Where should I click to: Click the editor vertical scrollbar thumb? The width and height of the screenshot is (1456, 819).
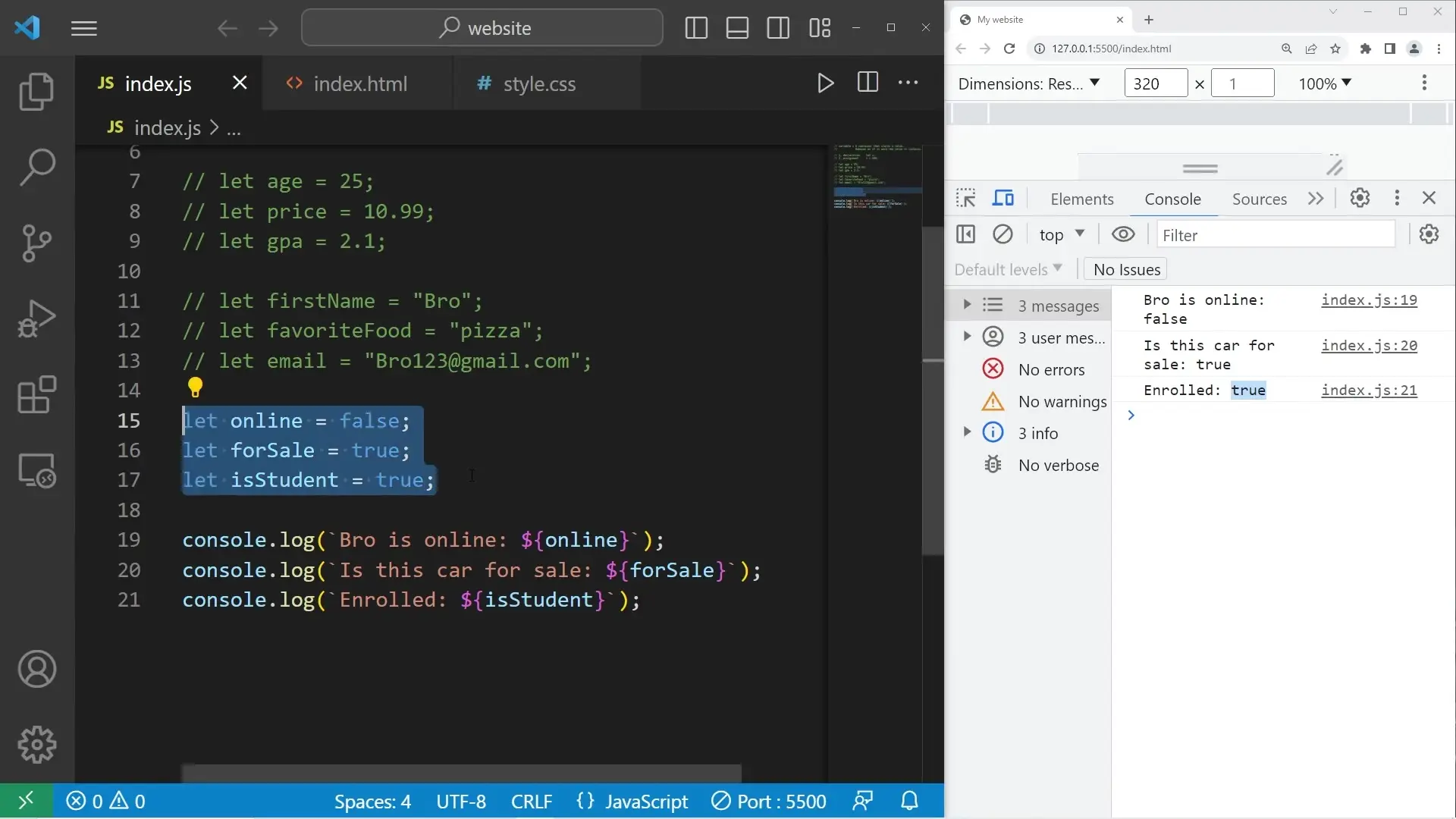tap(933, 391)
